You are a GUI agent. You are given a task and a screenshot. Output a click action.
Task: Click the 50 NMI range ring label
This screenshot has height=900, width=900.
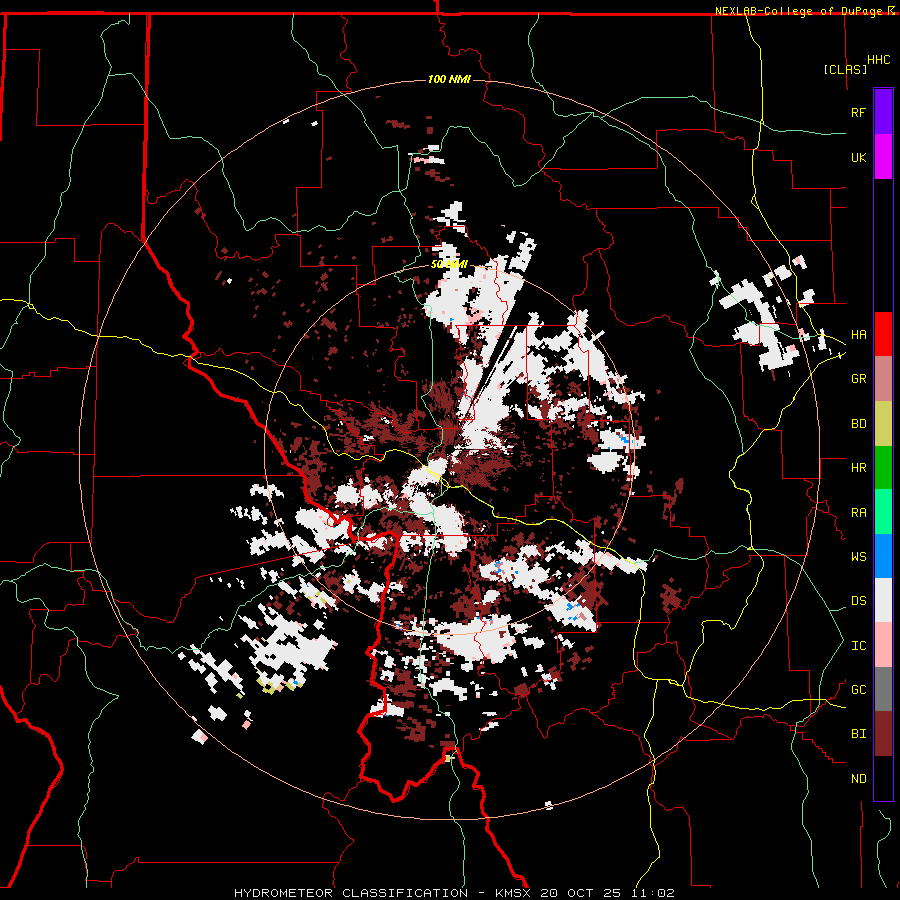click(x=449, y=264)
